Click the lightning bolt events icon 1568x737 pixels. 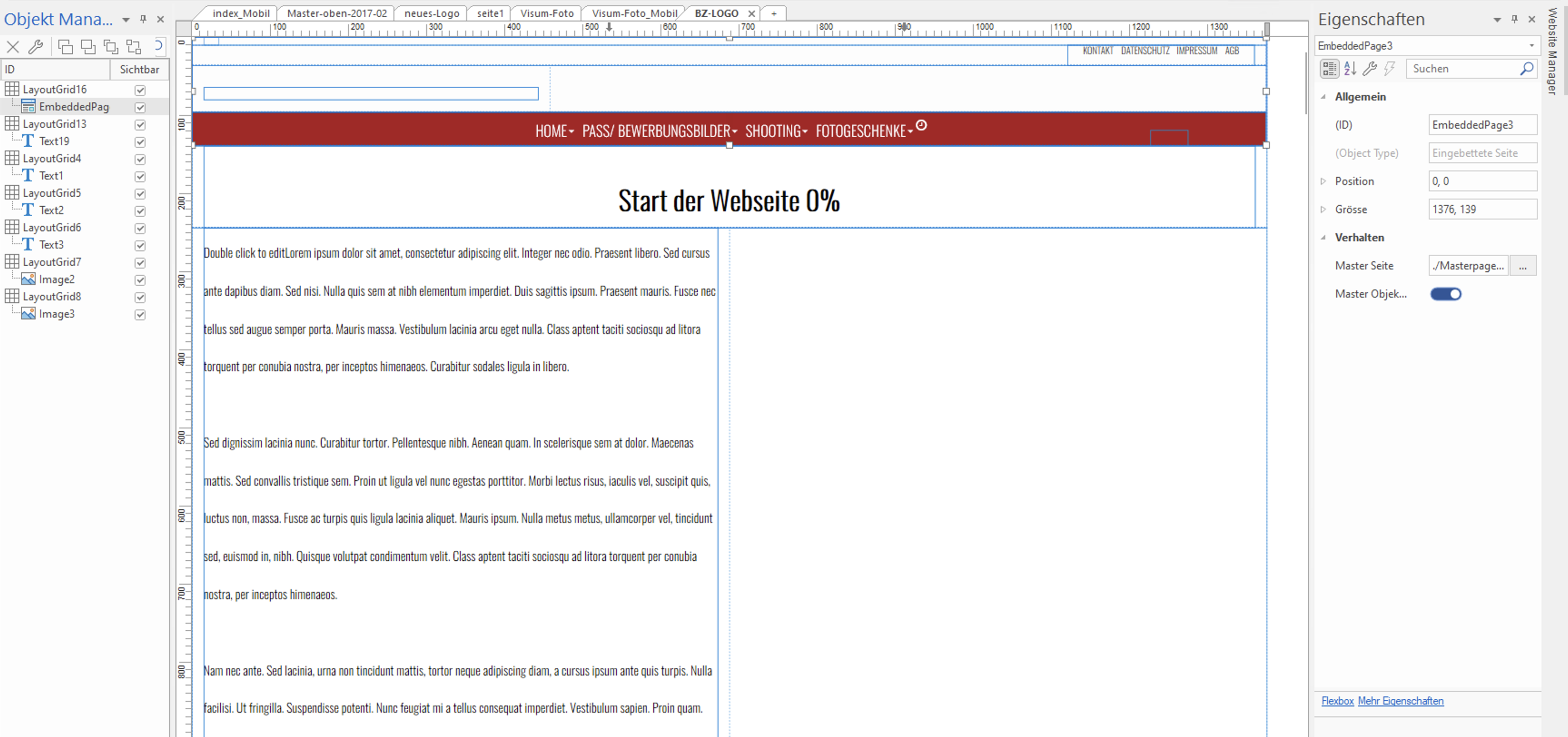[x=1389, y=69]
